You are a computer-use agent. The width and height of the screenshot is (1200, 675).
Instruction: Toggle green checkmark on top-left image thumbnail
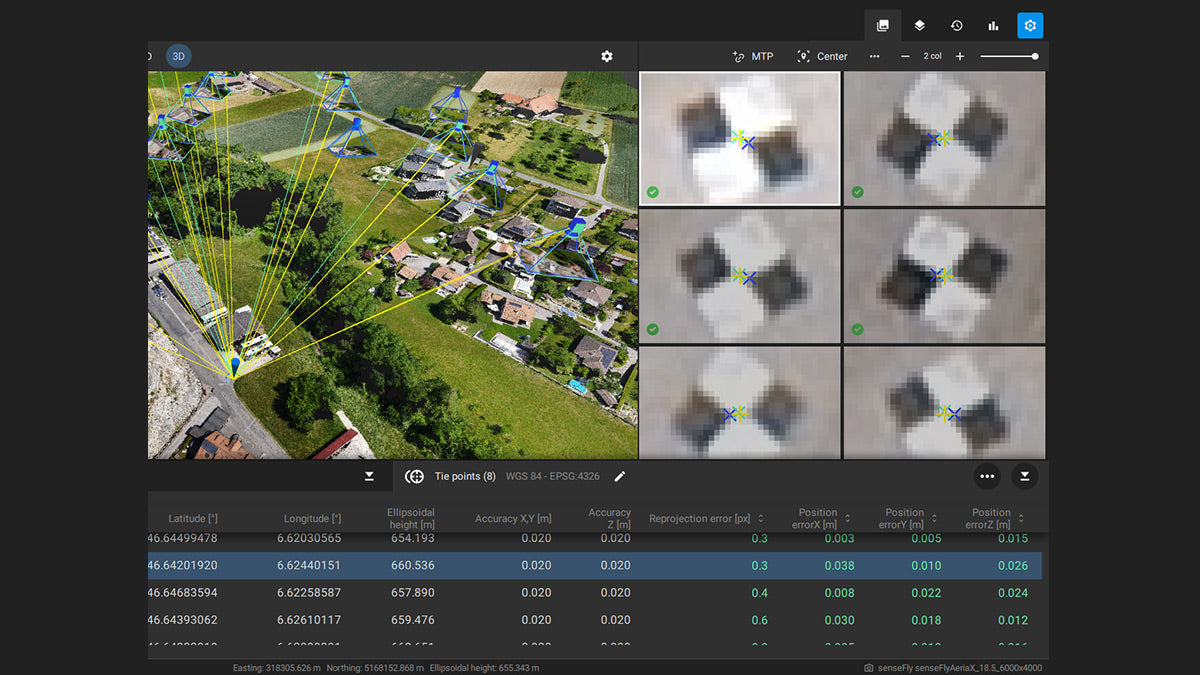(x=653, y=192)
